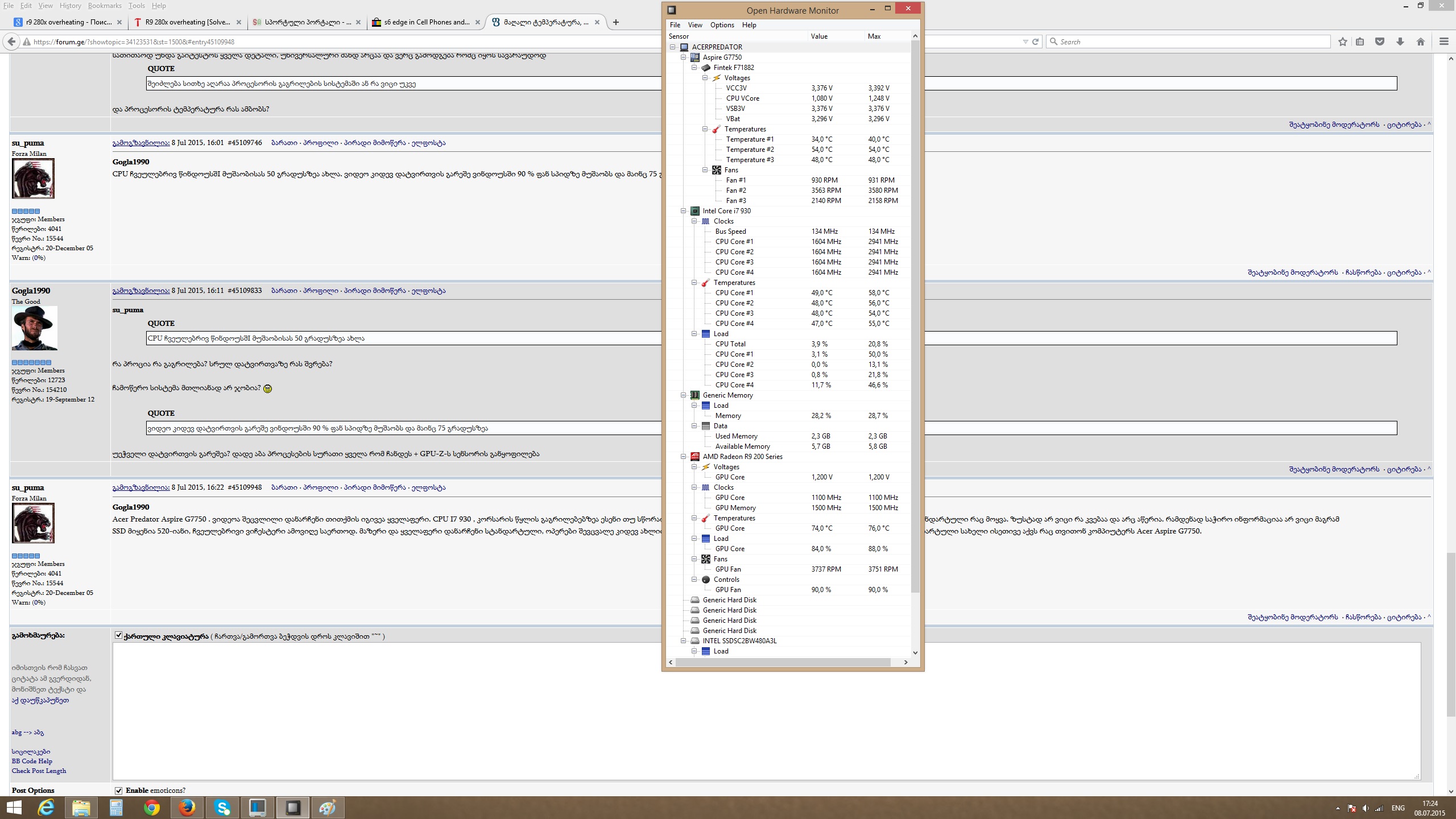This screenshot has width=1456, height=819.
Task: Collapse the Fintek Fans group
Action: [705, 170]
